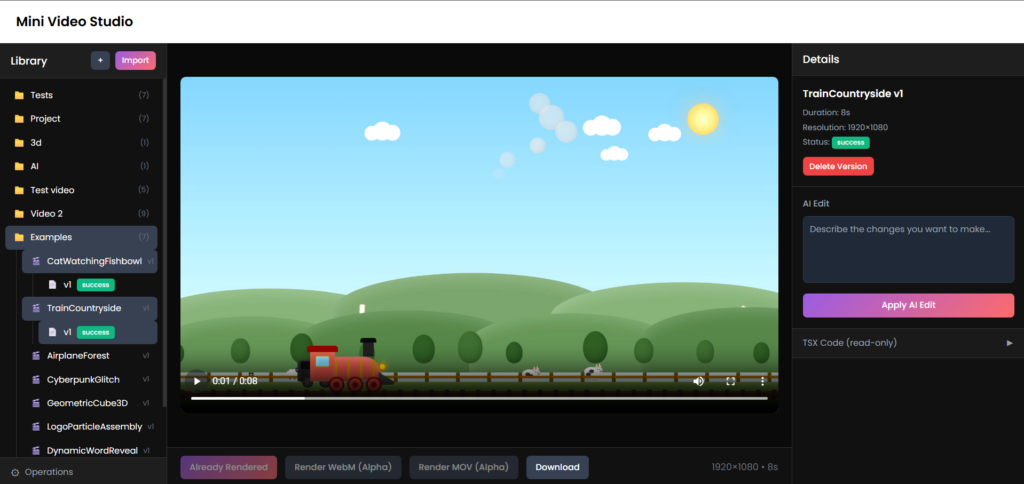Enter fullscreen video mode
The height and width of the screenshot is (484, 1024).
(731, 381)
